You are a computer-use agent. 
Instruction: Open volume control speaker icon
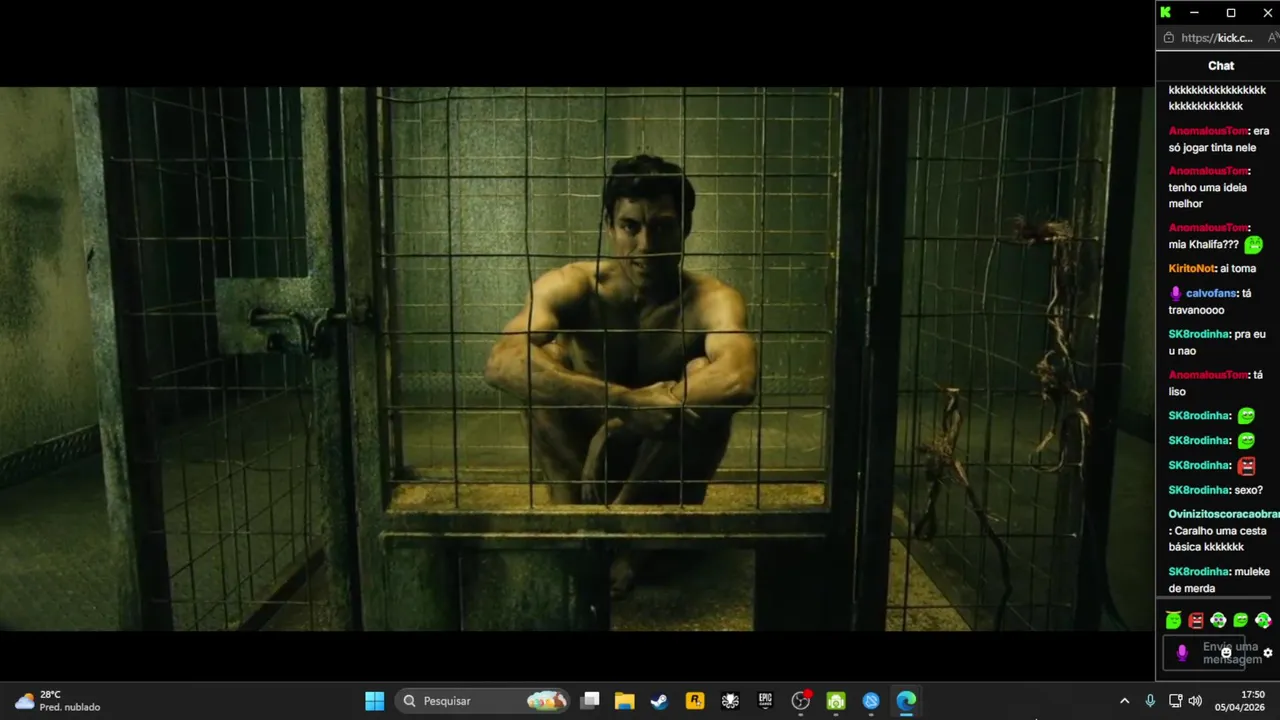(x=1195, y=701)
